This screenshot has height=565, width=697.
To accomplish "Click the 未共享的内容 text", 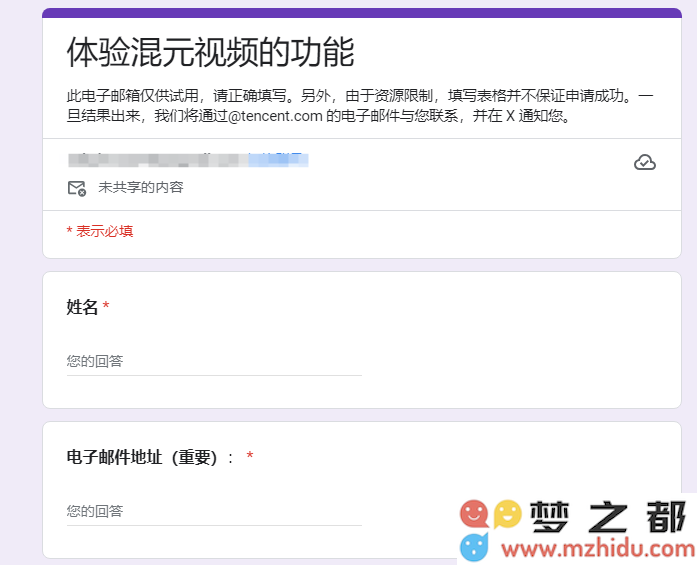I will coord(140,187).
